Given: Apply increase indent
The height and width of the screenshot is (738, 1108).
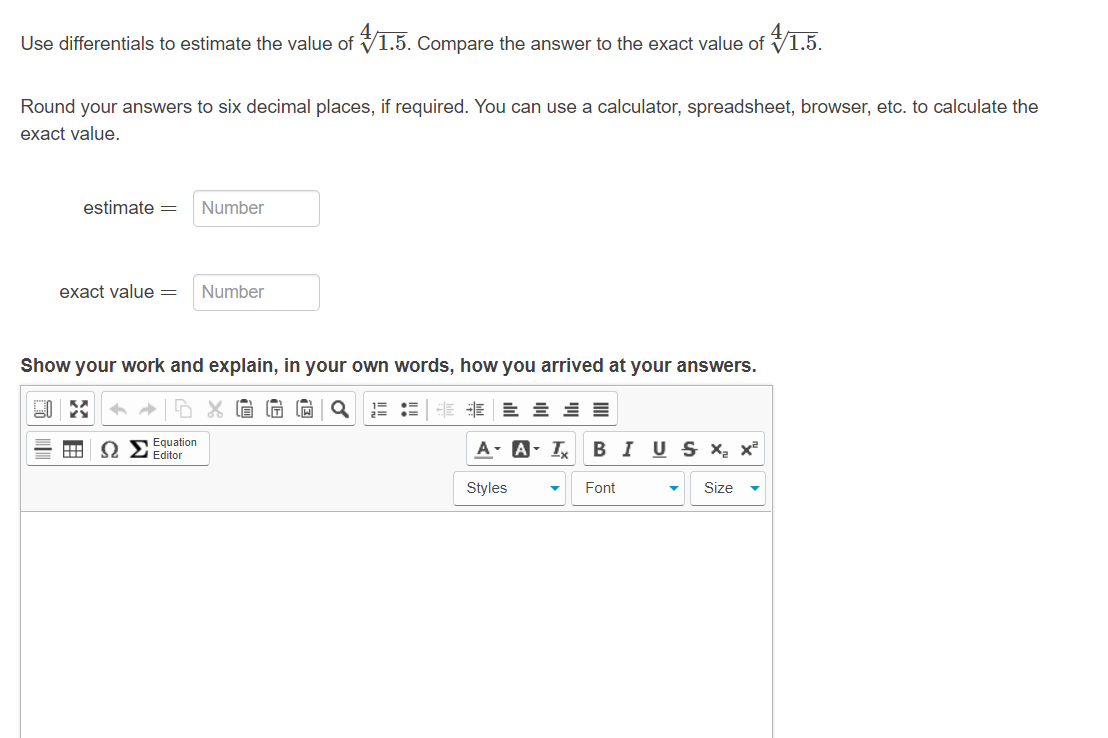Looking at the screenshot, I should click(475, 409).
